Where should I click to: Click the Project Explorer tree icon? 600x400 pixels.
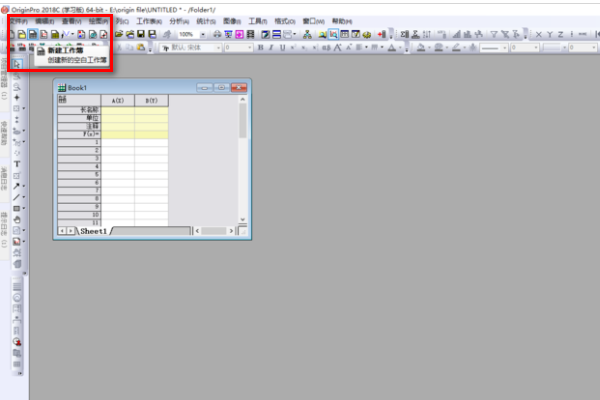coord(307,34)
